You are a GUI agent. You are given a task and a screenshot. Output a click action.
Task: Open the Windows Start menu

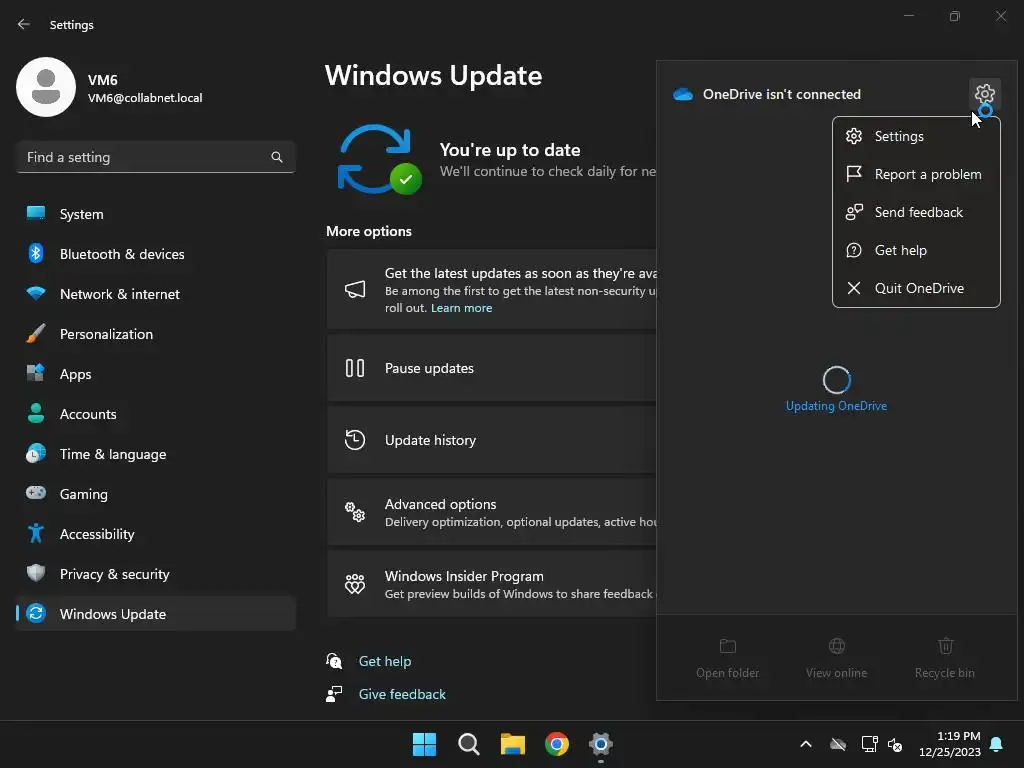424,744
